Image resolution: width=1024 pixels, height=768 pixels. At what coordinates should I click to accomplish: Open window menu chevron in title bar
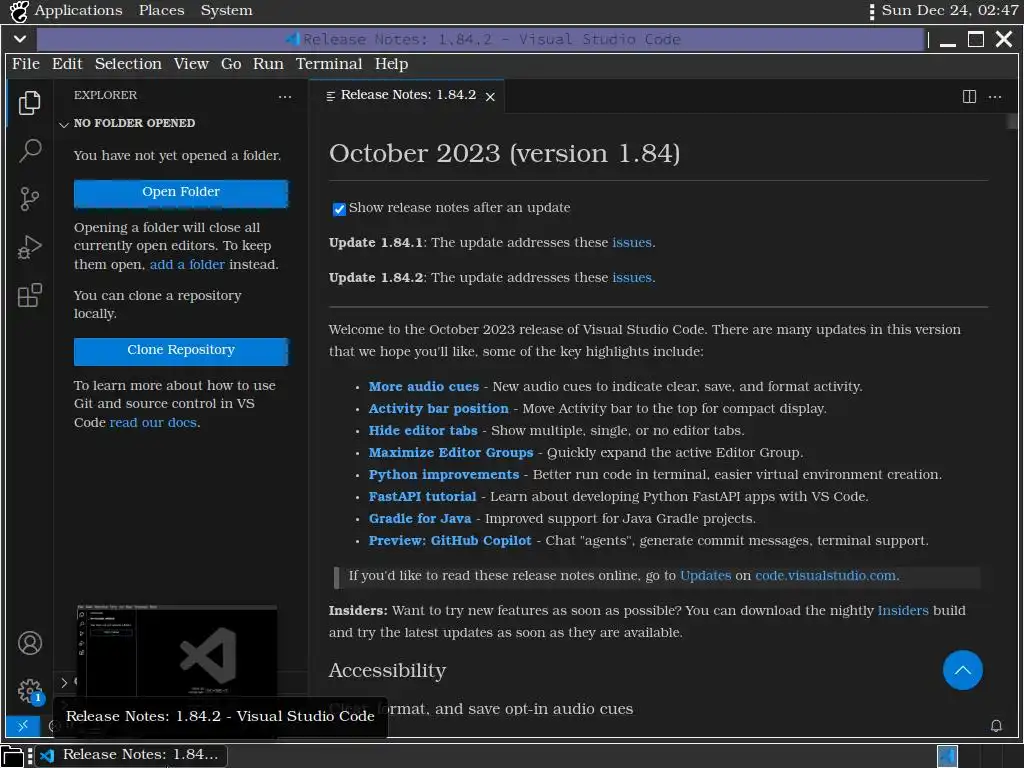20,39
